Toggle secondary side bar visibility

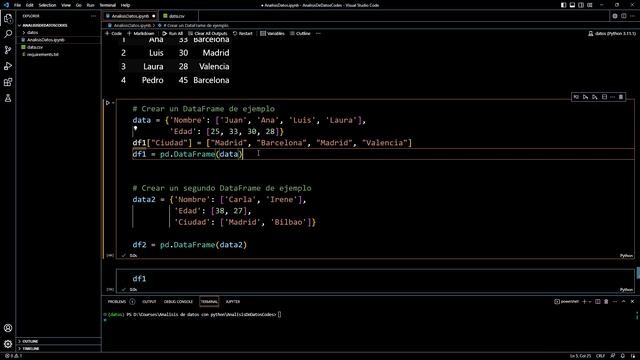pos(581,5)
